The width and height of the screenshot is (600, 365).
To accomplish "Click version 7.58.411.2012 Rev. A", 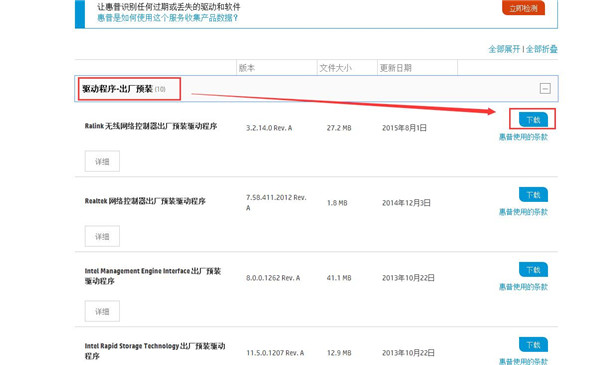I will pos(276,202).
